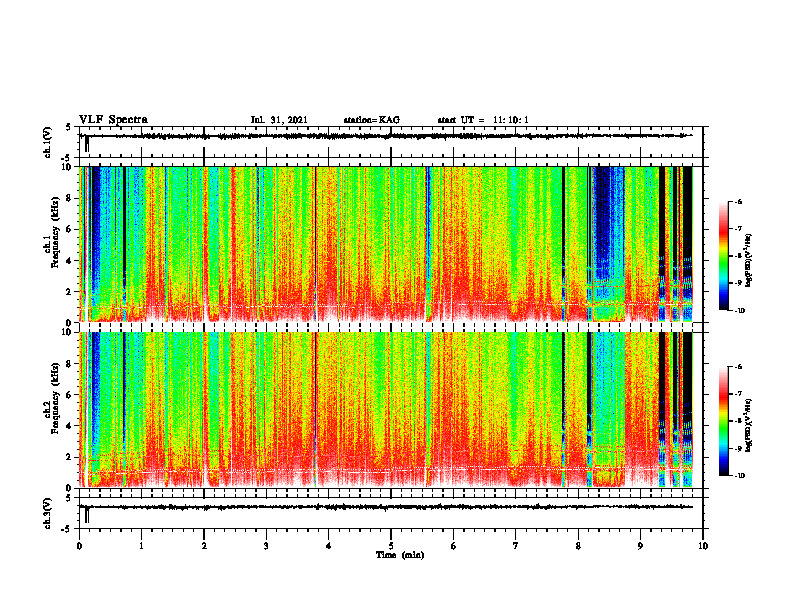Image resolution: width=792 pixels, height=612 pixels.
Task: Click time axis tick label "7"
Action: [x=516, y=546]
